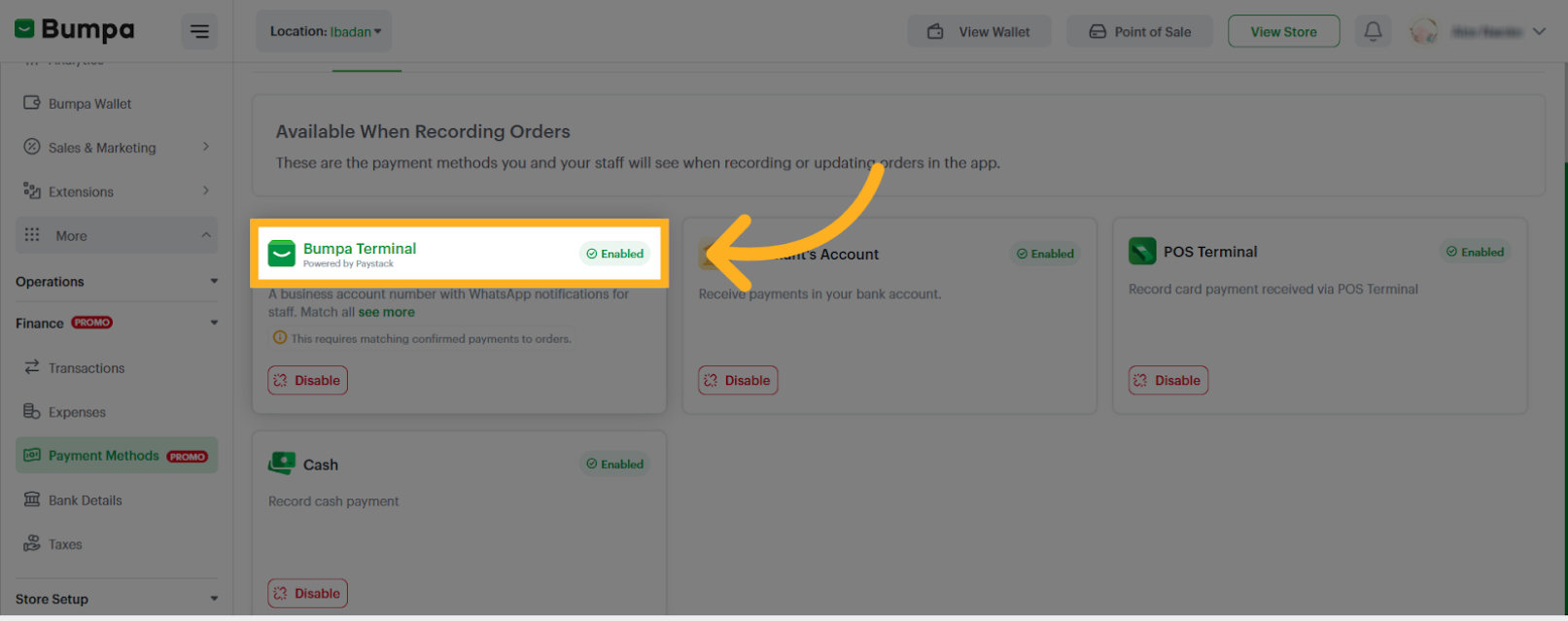1568x621 pixels.
Task: Disable the Bumpa Terminal payment method
Action: 307,380
